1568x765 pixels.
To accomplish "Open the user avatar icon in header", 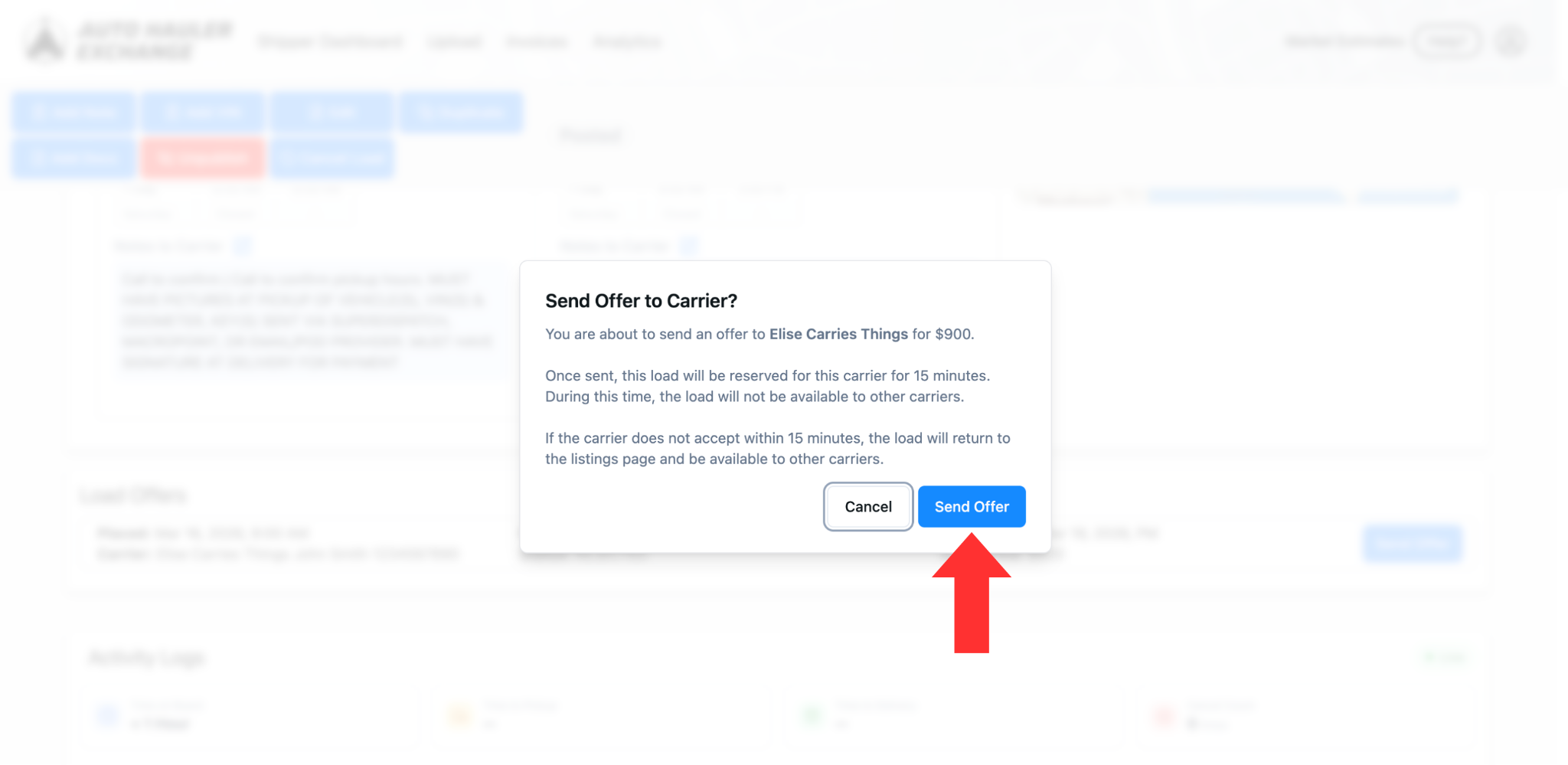I will 1511,41.
